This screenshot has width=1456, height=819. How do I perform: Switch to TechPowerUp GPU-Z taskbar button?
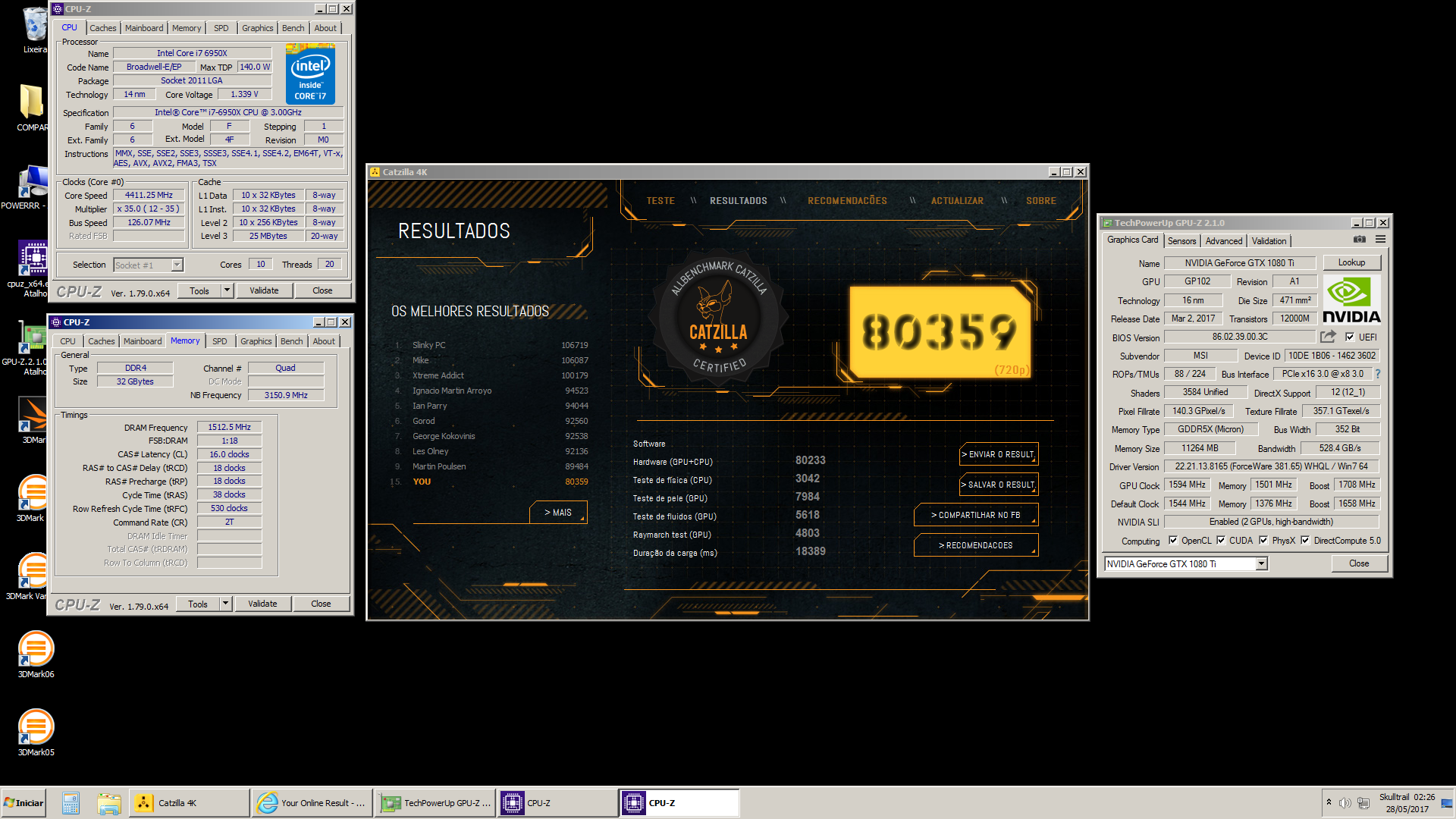tap(436, 803)
